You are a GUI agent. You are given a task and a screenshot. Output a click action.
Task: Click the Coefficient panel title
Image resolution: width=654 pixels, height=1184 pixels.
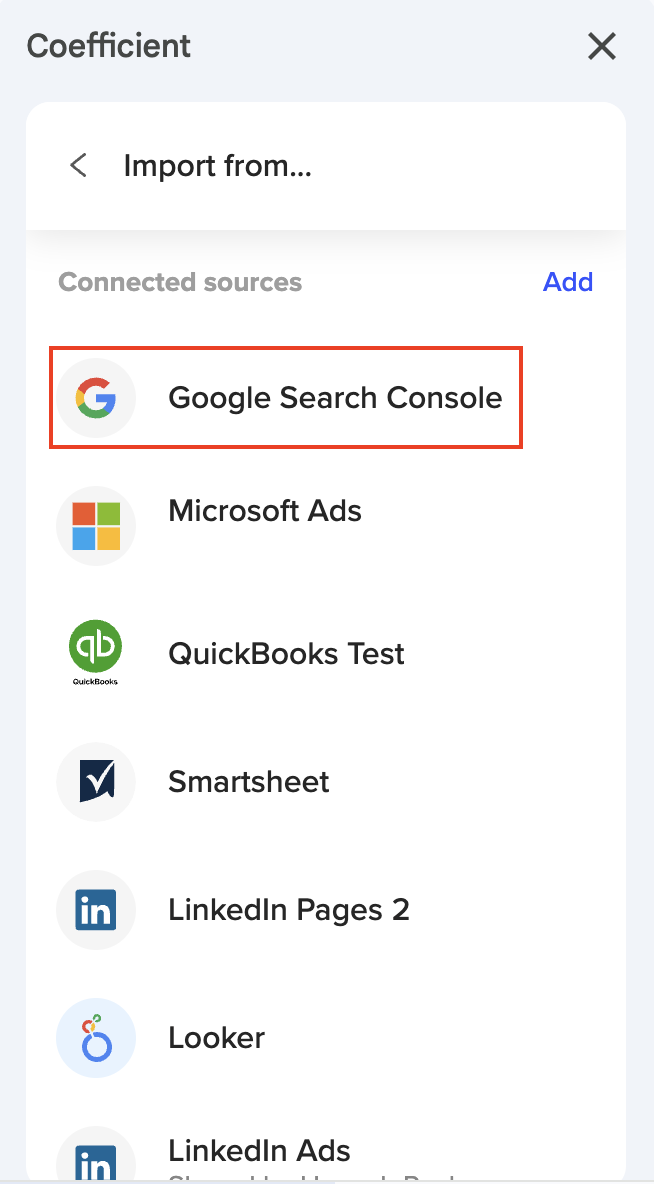pyautogui.click(x=109, y=46)
